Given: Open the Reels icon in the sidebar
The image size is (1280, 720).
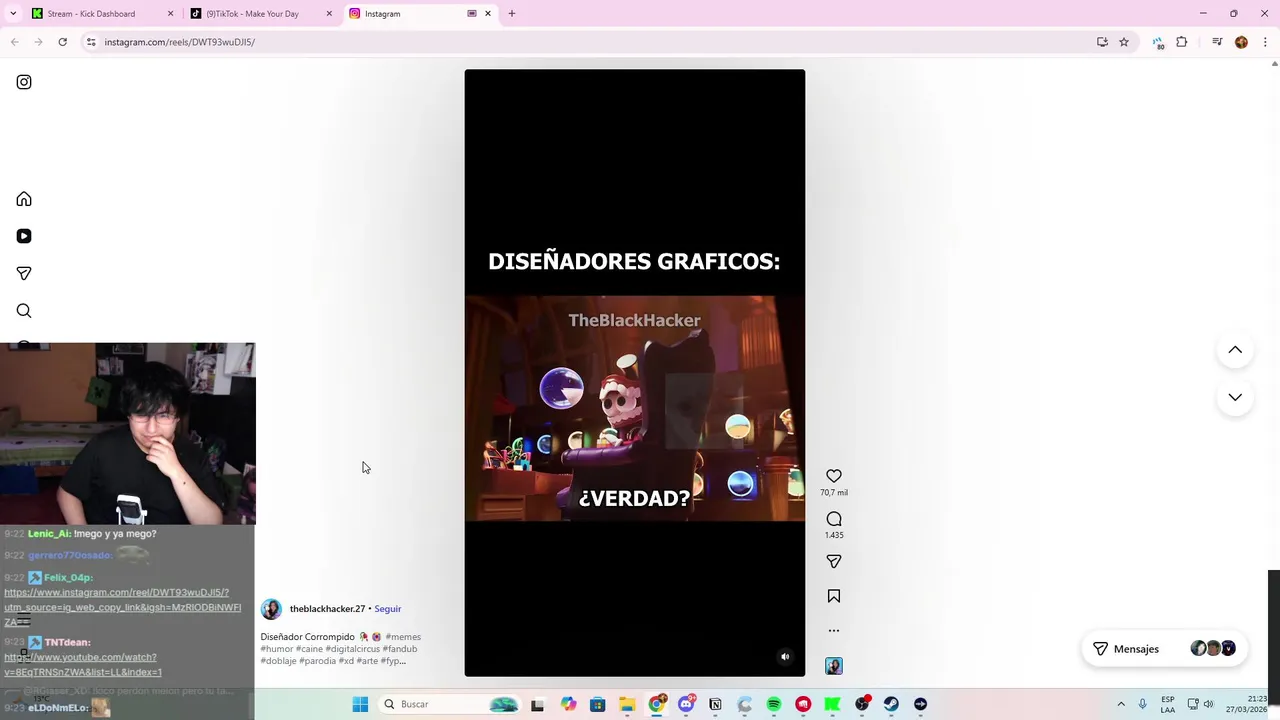Looking at the screenshot, I should (x=24, y=236).
